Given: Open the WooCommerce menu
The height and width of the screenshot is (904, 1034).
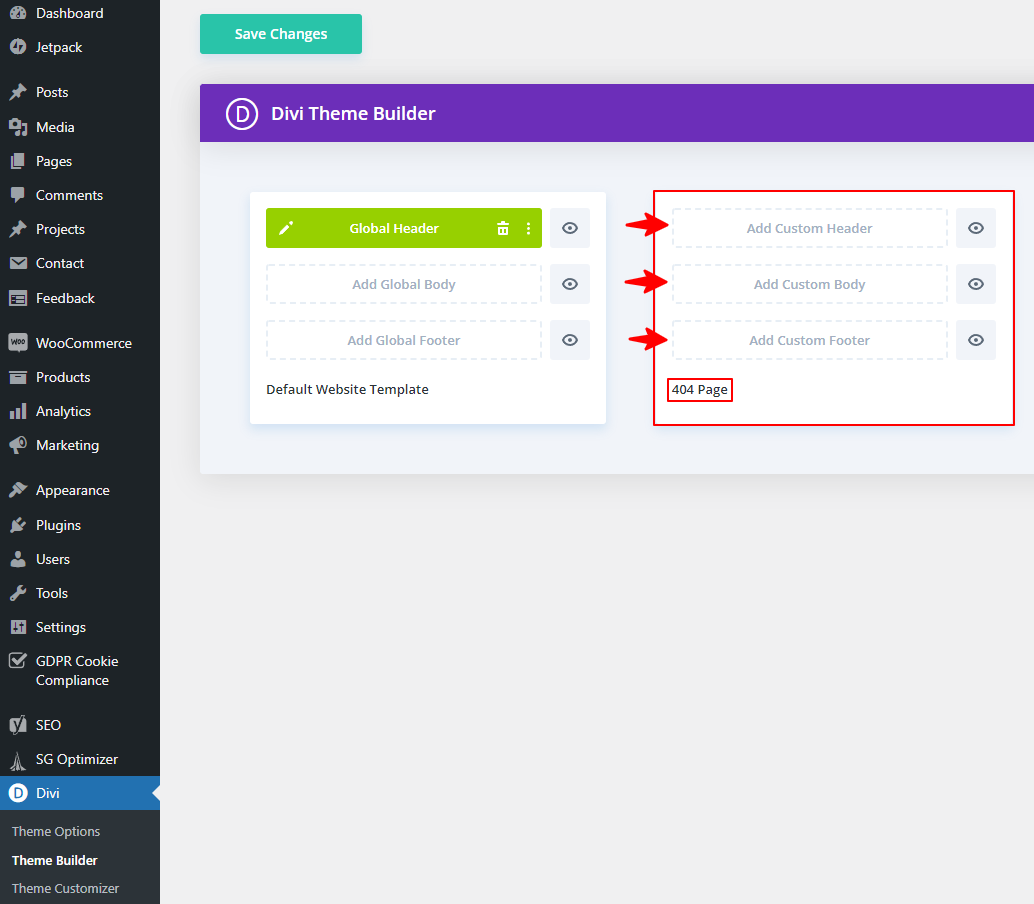Looking at the screenshot, I should [84, 343].
